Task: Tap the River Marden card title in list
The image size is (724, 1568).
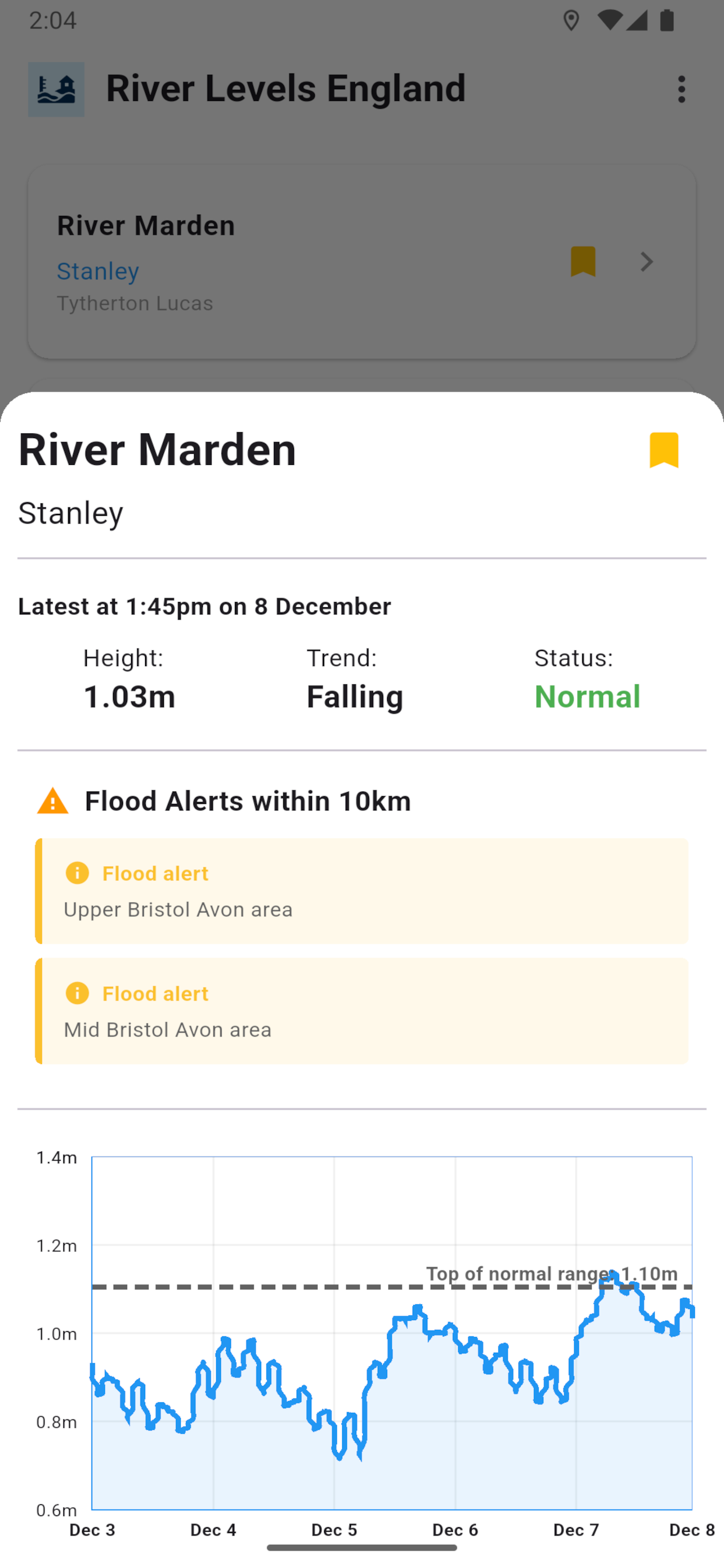Action: click(x=146, y=226)
